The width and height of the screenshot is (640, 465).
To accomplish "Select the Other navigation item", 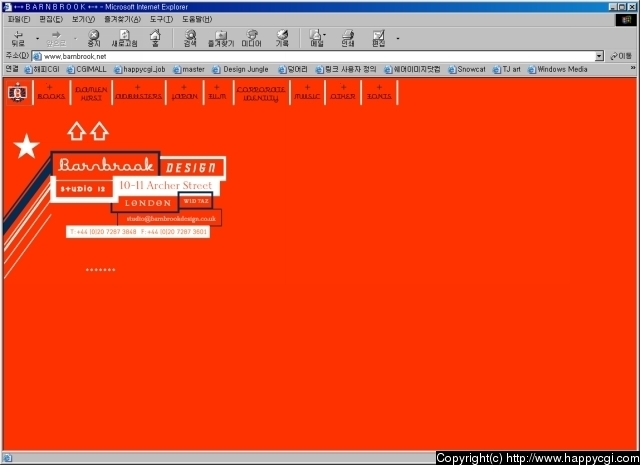I will click(343, 93).
